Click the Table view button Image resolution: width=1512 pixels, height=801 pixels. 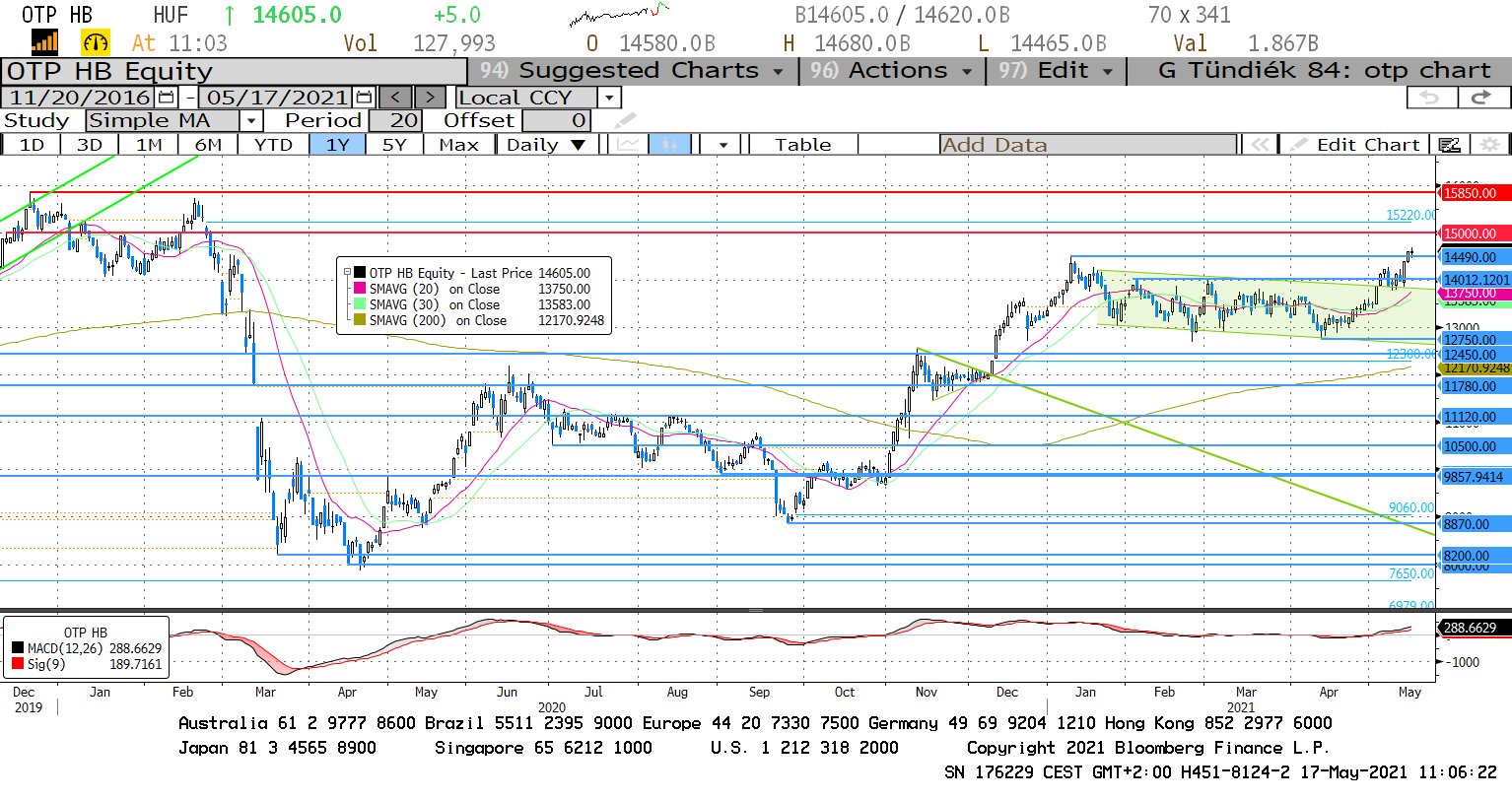click(803, 144)
